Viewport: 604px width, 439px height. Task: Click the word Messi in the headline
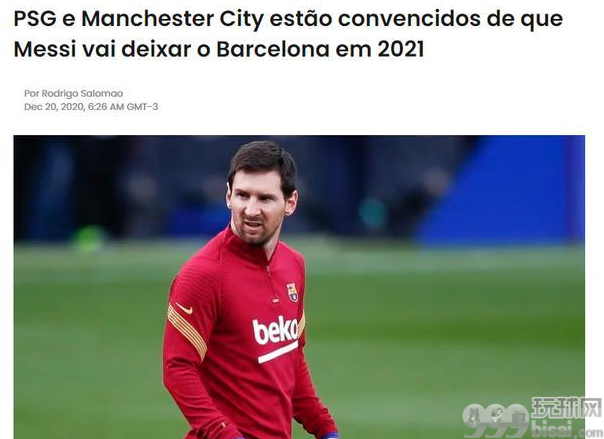[x=45, y=49]
